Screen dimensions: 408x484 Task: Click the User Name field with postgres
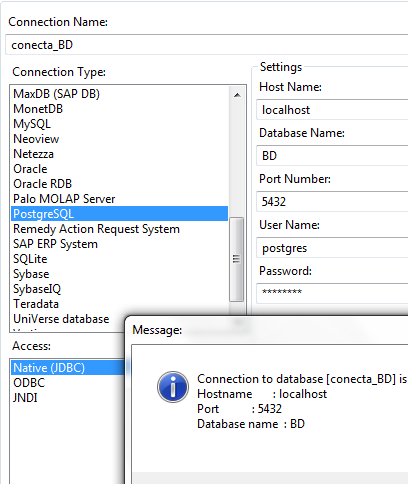coord(332,248)
